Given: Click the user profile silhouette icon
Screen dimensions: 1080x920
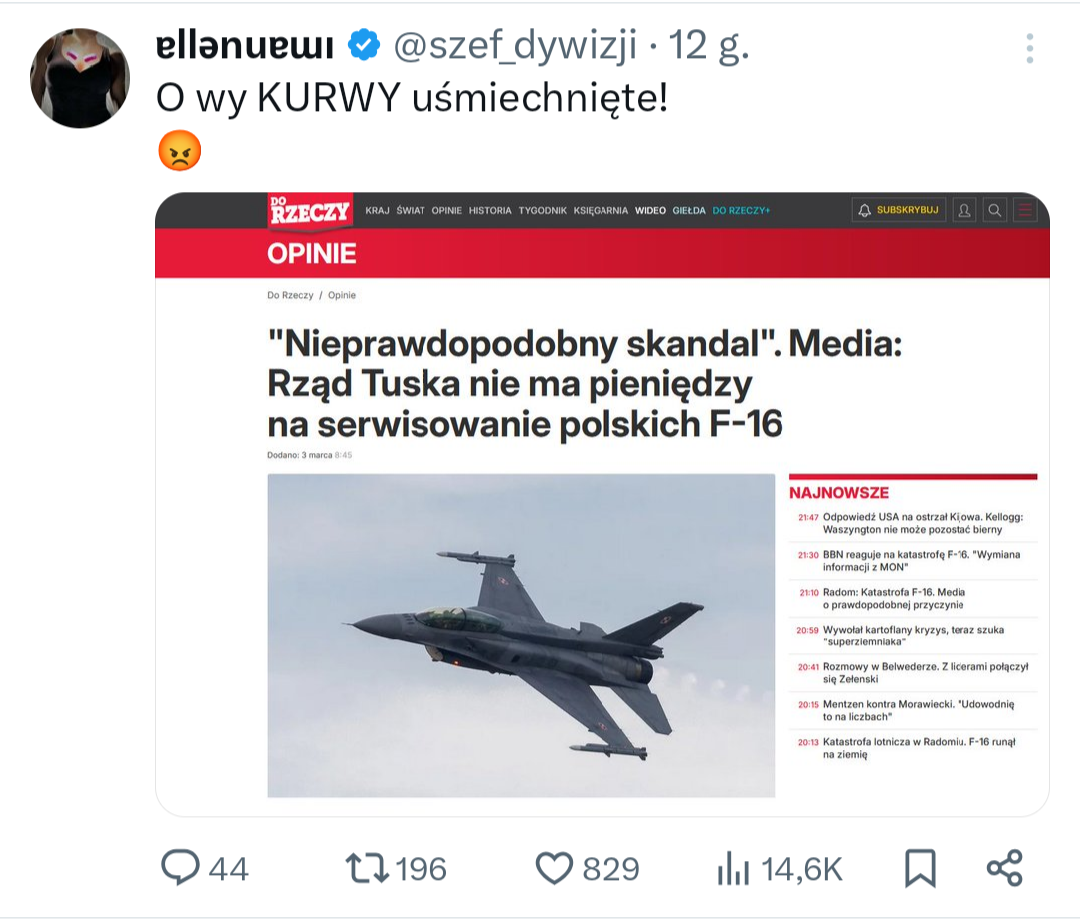Looking at the screenshot, I should 965,210.
